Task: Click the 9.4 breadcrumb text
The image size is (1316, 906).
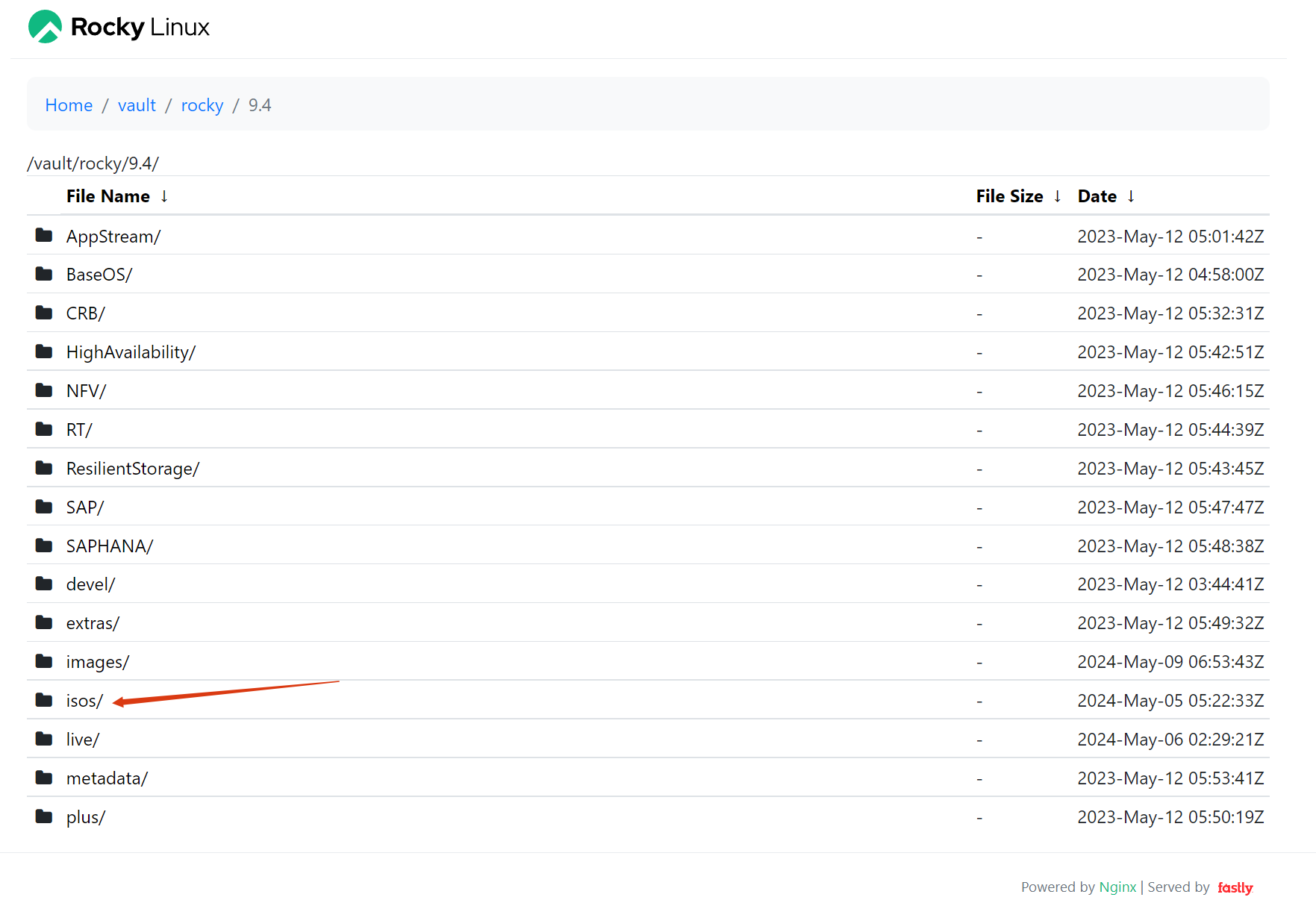Action: [260, 105]
